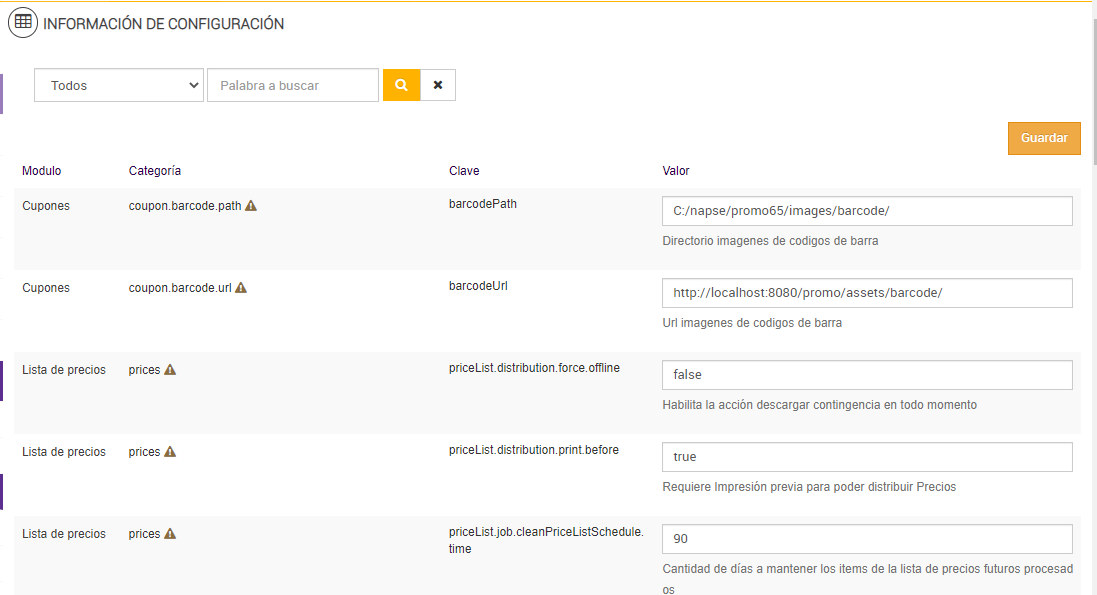Focus the barcodePath value field

point(867,211)
